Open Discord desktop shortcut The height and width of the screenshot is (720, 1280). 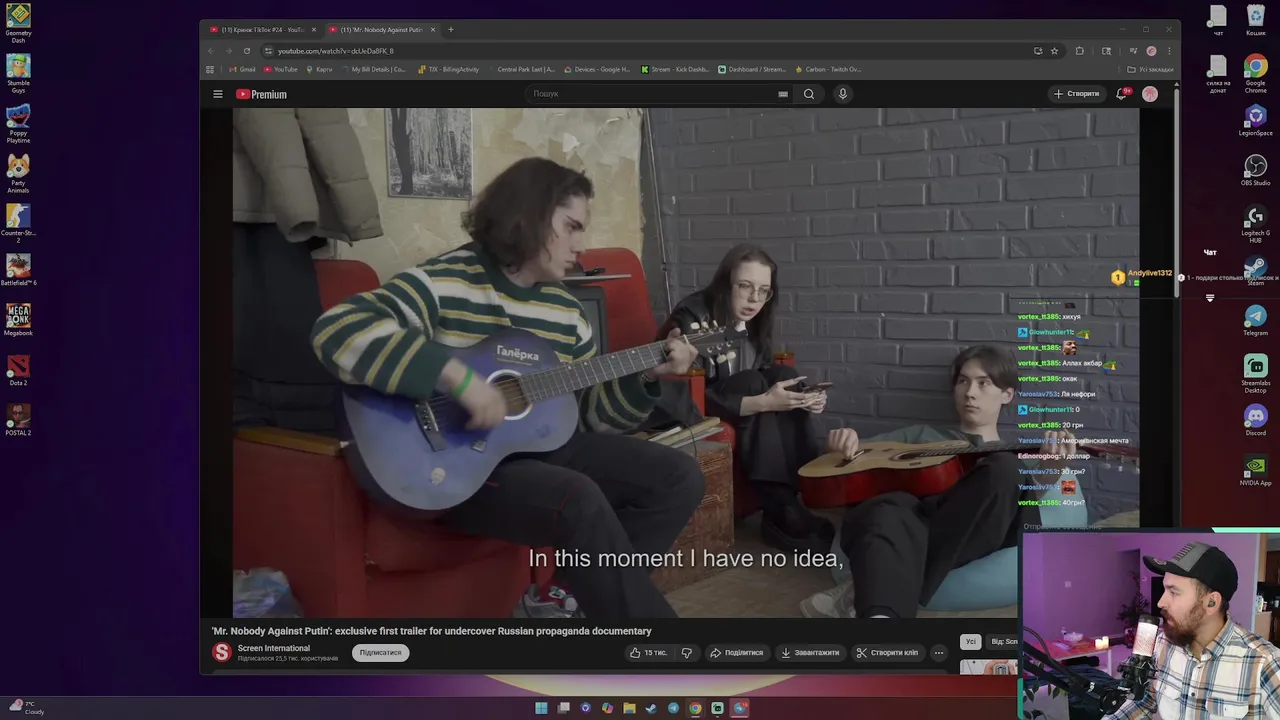coord(1255,420)
